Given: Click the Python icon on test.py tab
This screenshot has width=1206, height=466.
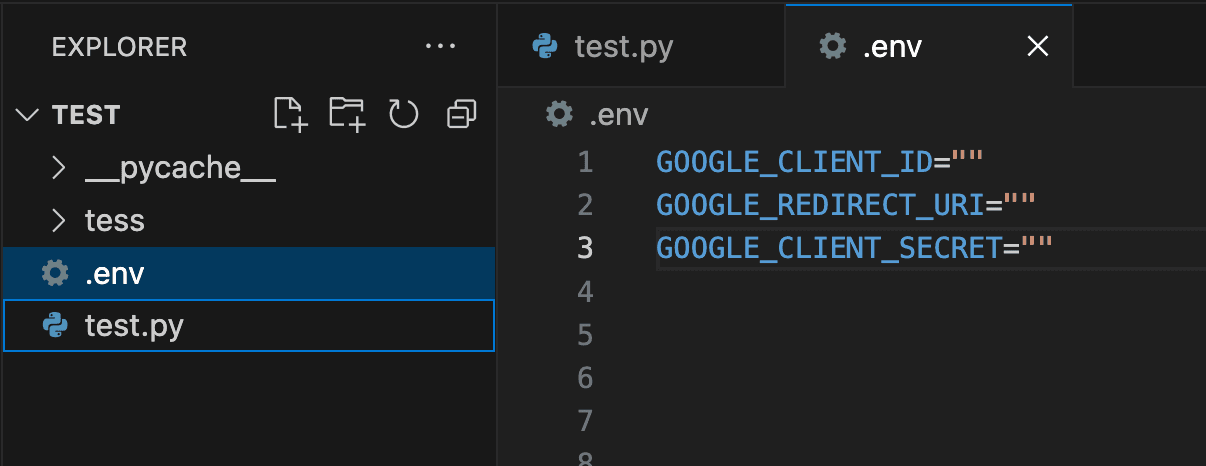Looking at the screenshot, I should click(x=544, y=46).
